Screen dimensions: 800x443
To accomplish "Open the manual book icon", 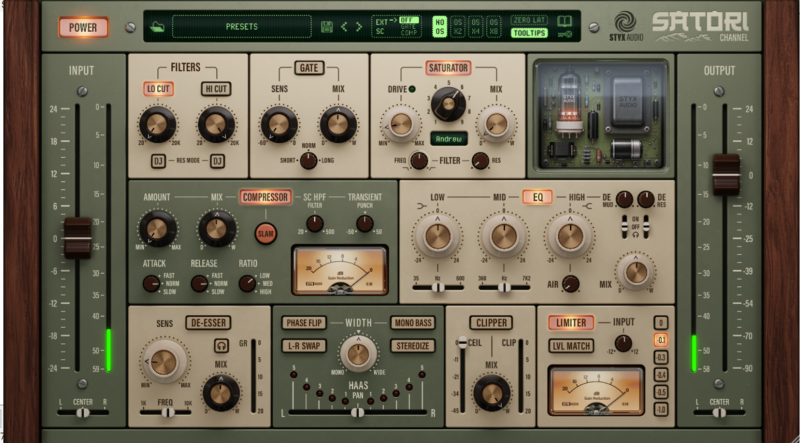I will tap(564, 21).
